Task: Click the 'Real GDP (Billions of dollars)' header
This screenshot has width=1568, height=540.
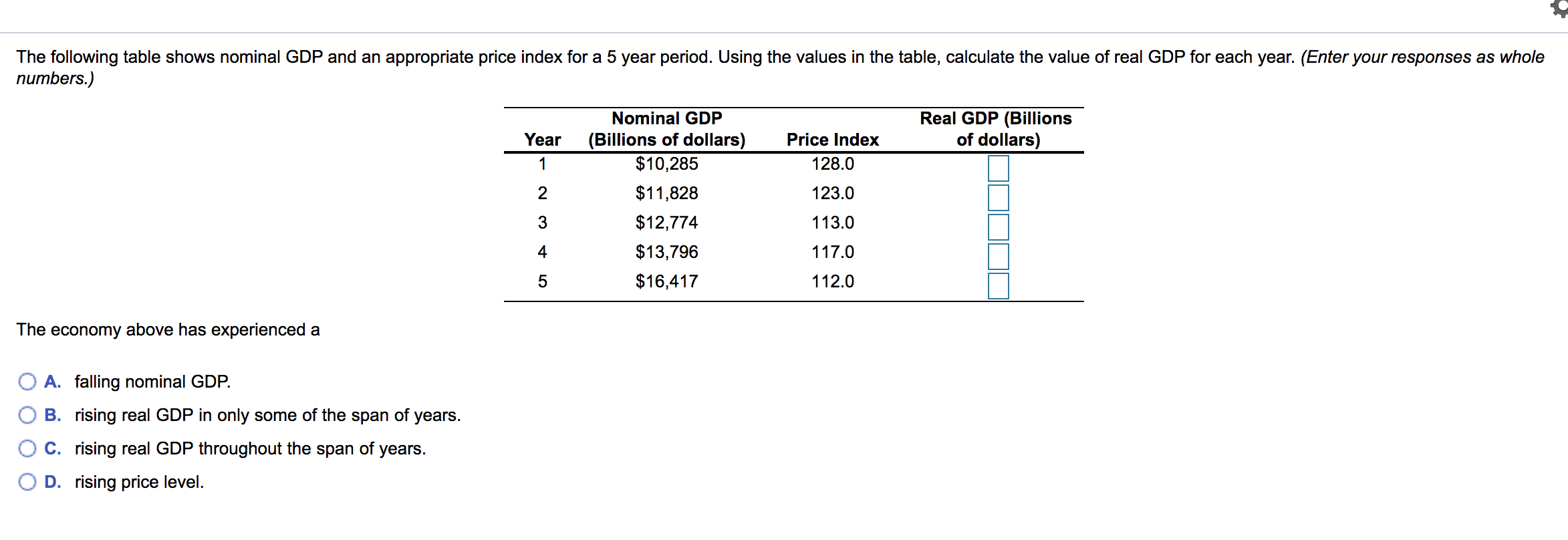Action: point(996,128)
